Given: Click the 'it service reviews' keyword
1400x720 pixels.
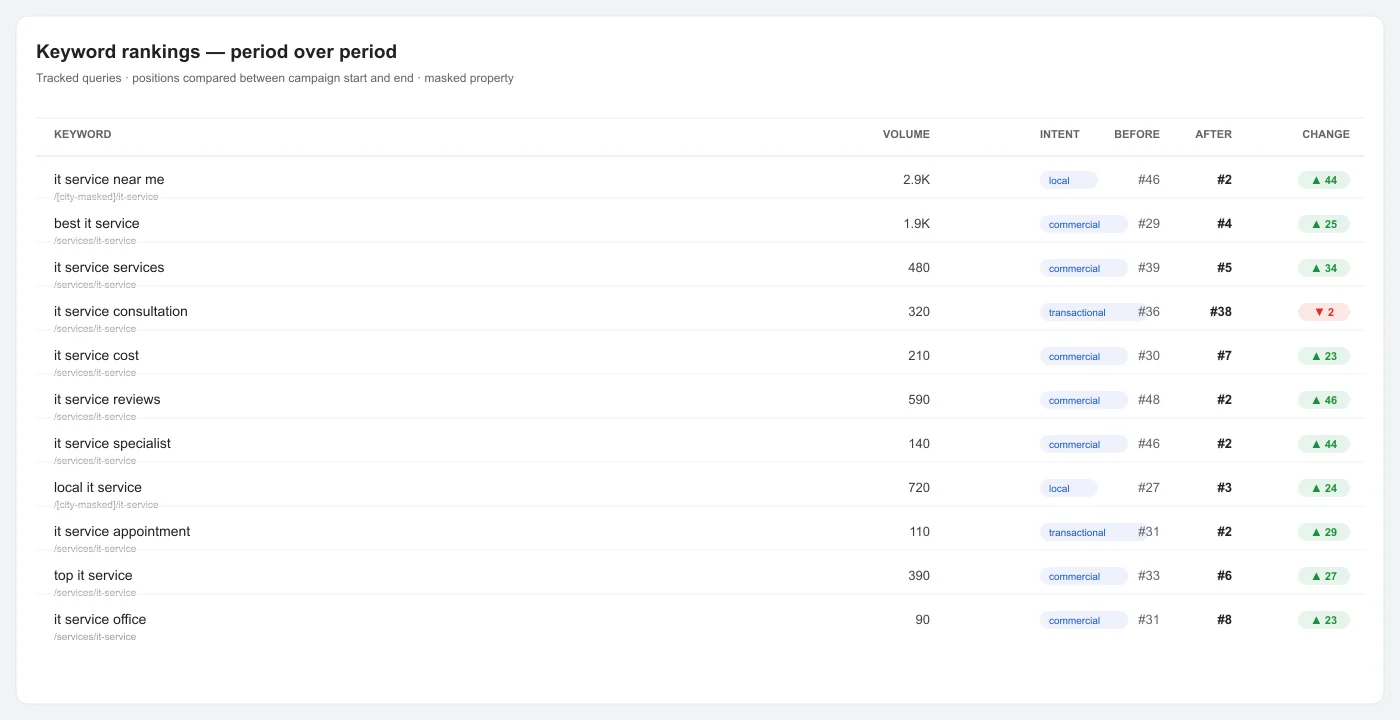Looking at the screenshot, I should 107,399.
